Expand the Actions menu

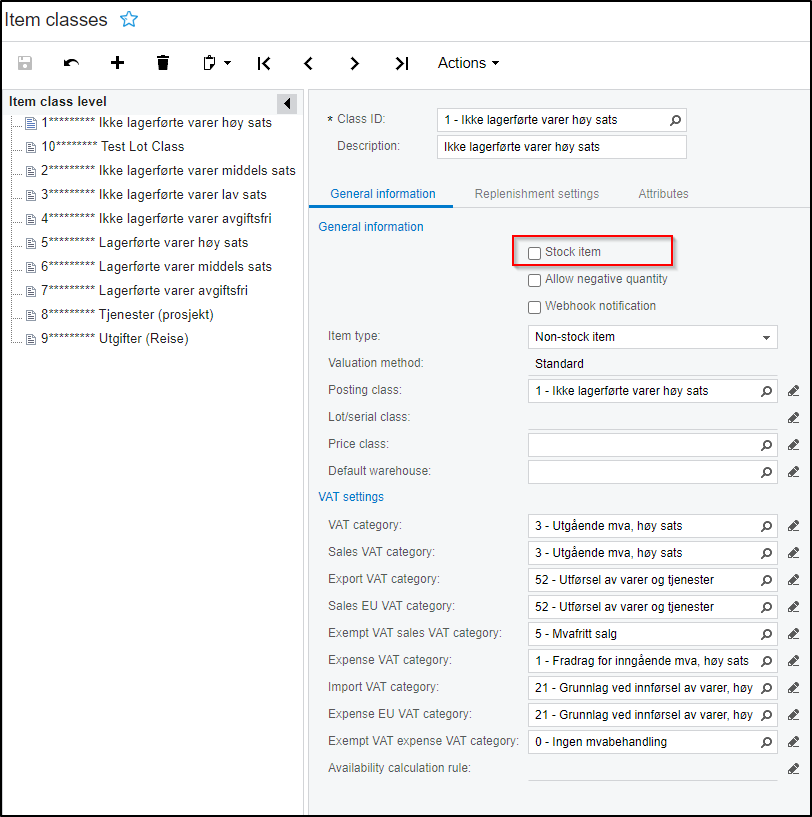(x=468, y=63)
